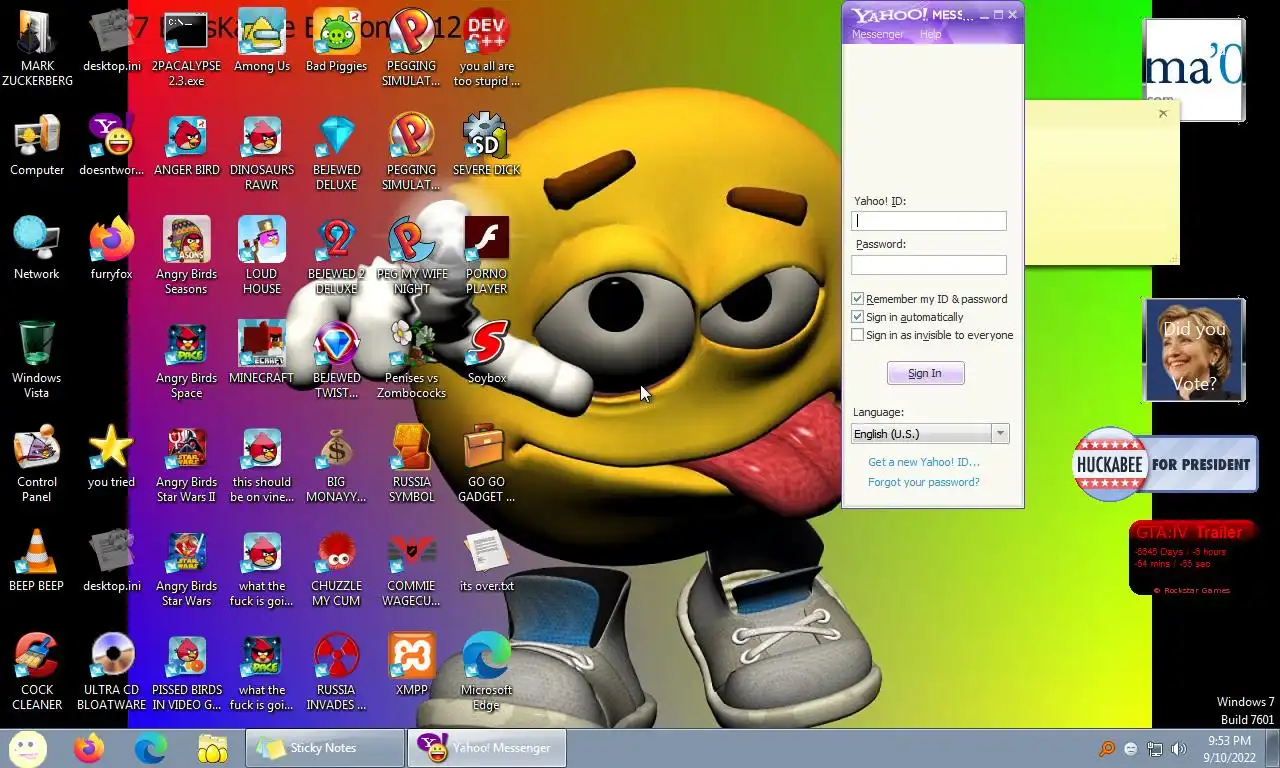Open the Help menu in Yahoo Messenger
The image size is (1280, 768).
[x=930, y=34]
